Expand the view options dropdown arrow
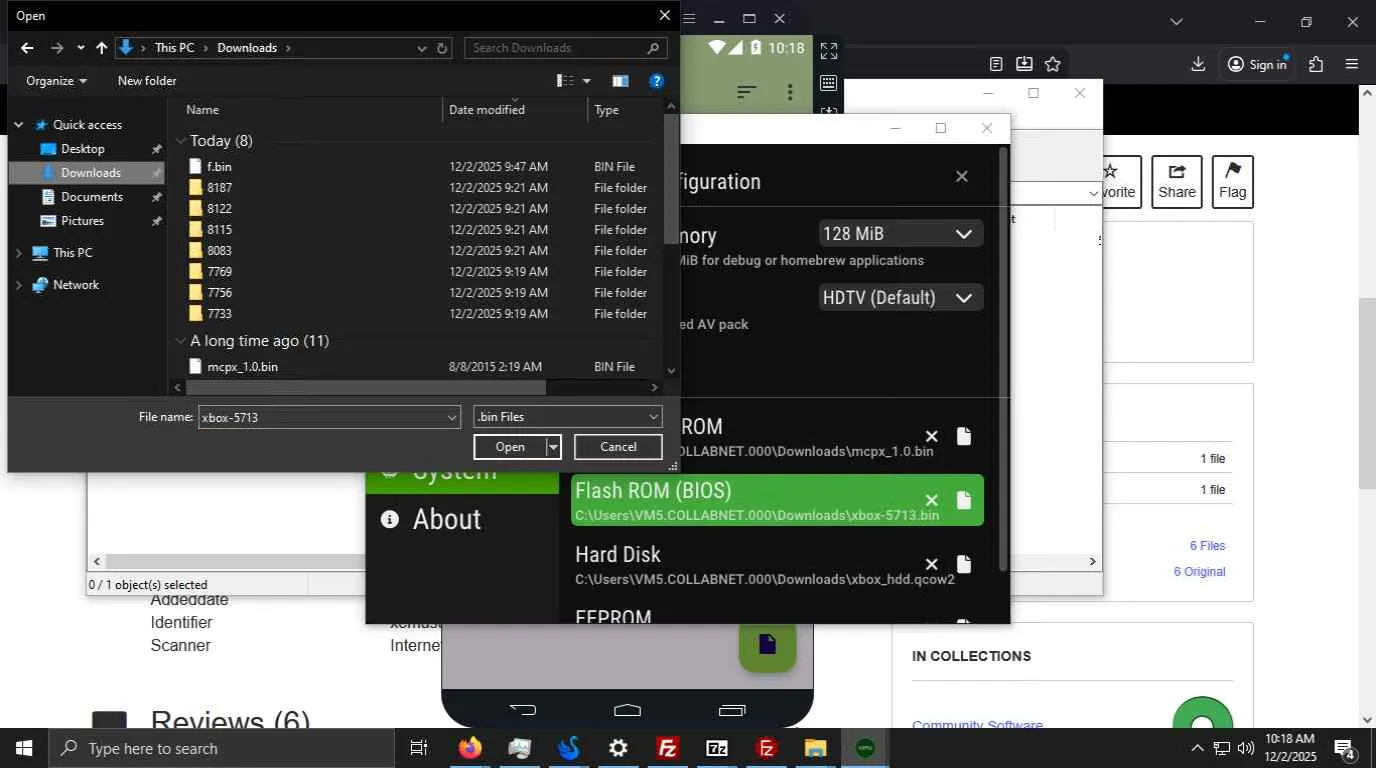The image size is (1376, 768). [x=587, y=81]
